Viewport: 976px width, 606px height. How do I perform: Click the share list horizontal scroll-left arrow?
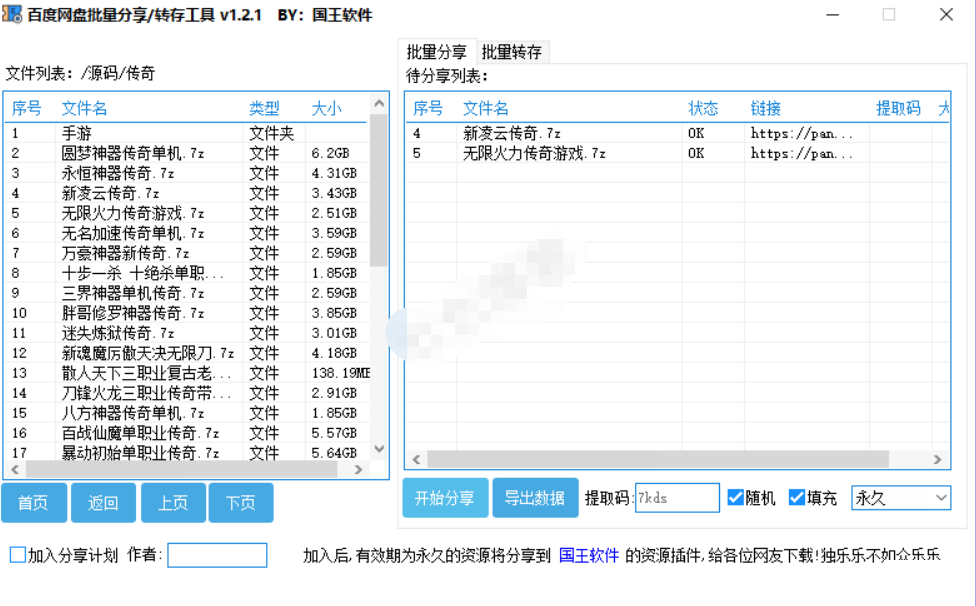click(417, 460)
